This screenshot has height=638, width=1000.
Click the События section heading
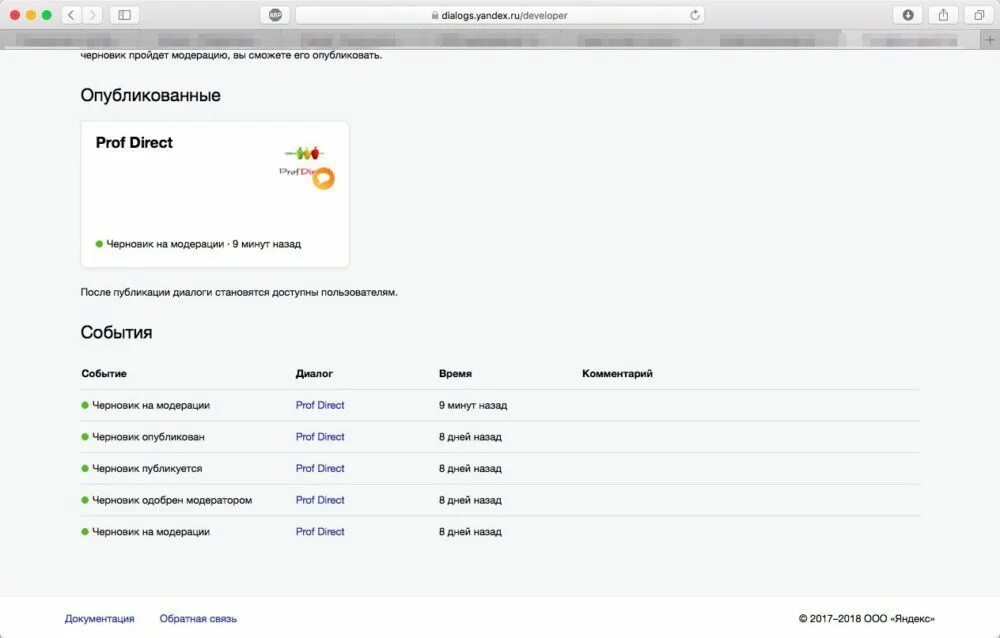pyautogui.click(x=116, y=332)
